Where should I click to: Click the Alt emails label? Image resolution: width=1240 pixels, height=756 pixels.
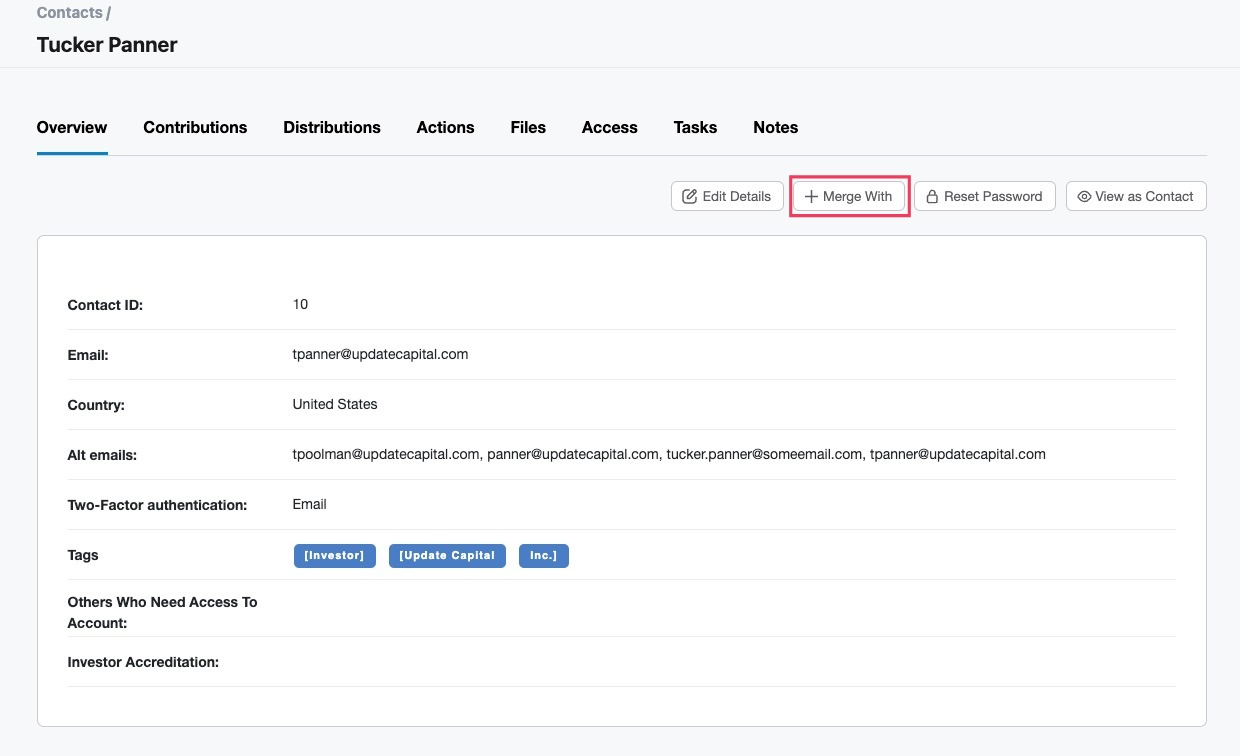coord(102,455)
